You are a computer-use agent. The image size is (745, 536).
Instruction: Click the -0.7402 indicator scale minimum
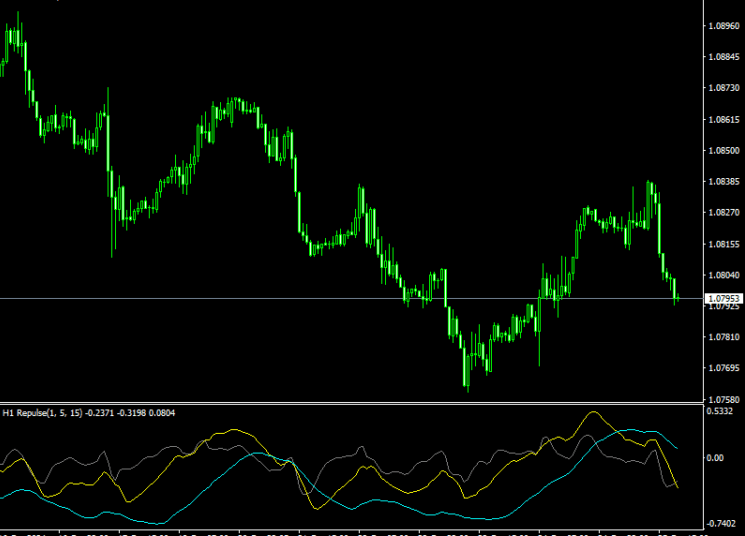pos(720,524)
